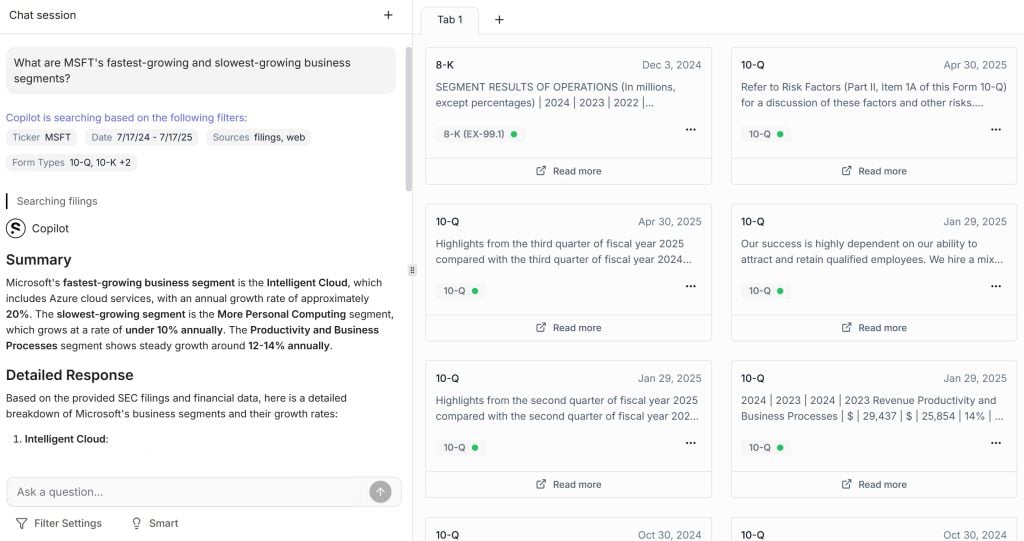Add a new tab with the plus icon
1024x541 pixels.
[499, 20]
